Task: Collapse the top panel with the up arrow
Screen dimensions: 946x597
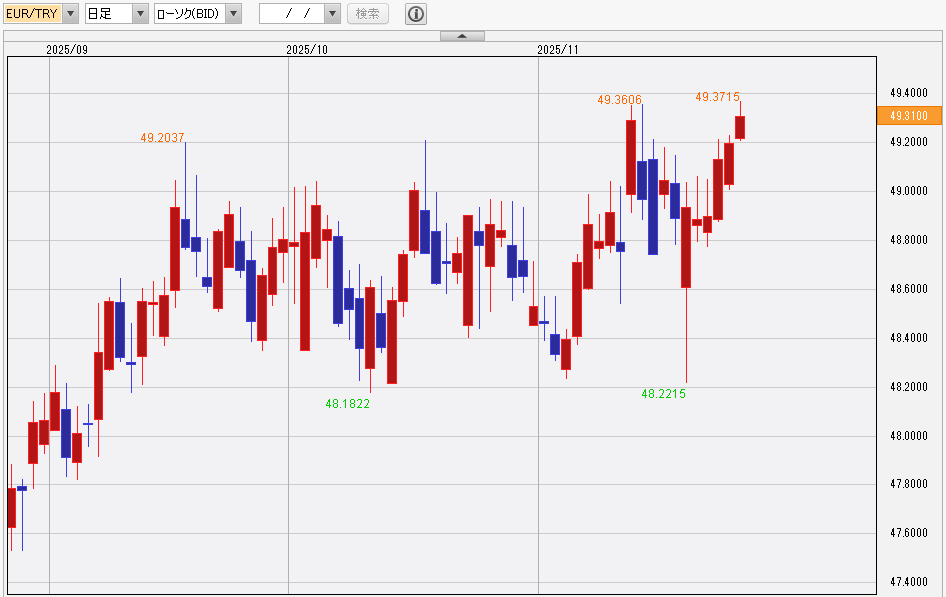Action: [462, 36]
